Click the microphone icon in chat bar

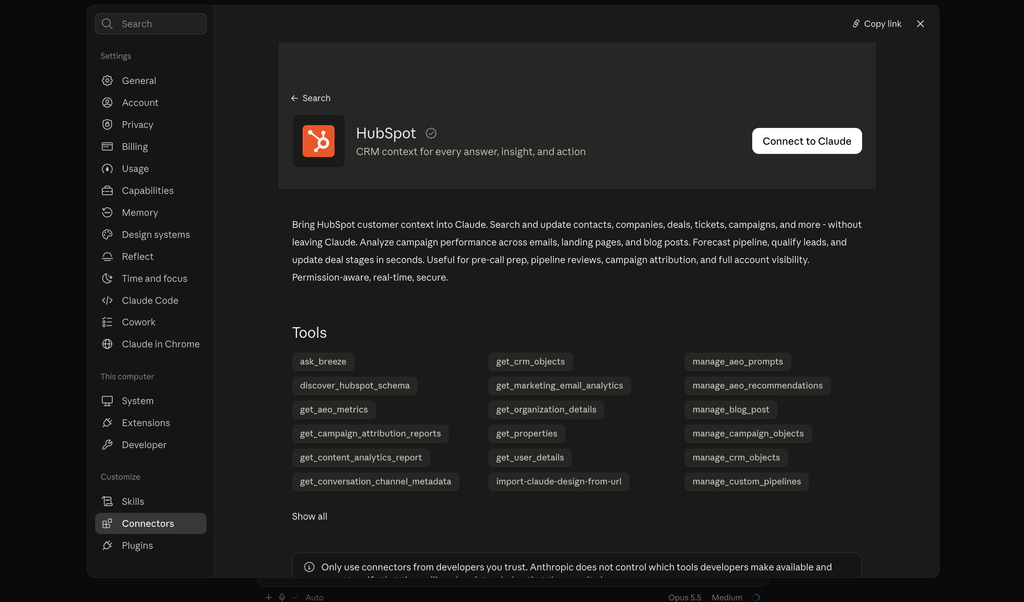point(282,597)
